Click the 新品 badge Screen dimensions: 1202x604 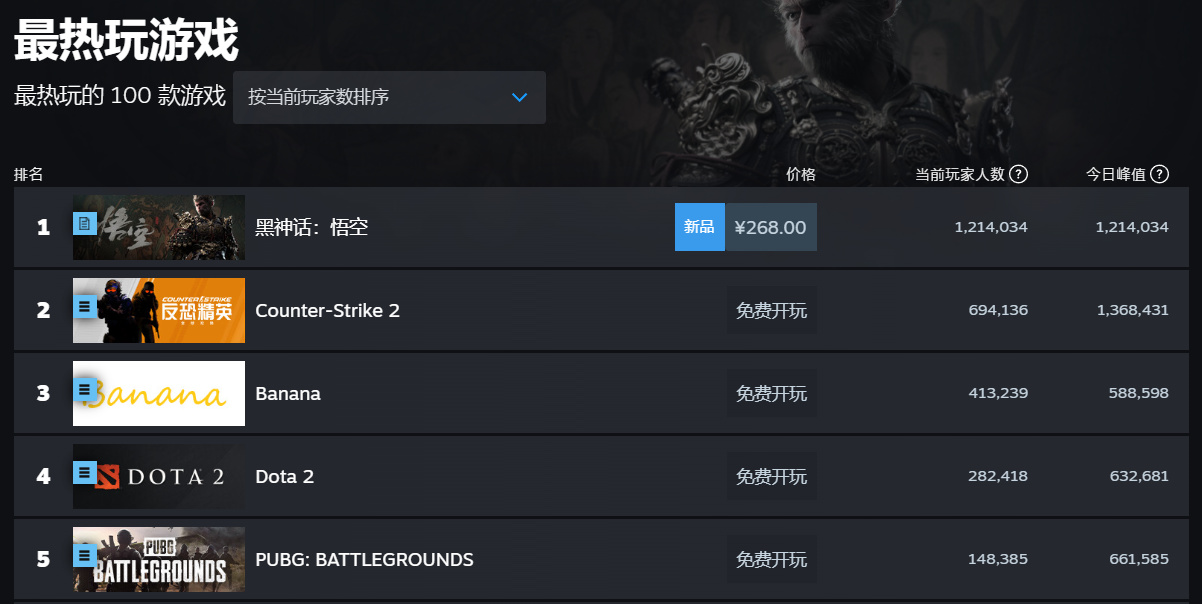click(700, 227)
